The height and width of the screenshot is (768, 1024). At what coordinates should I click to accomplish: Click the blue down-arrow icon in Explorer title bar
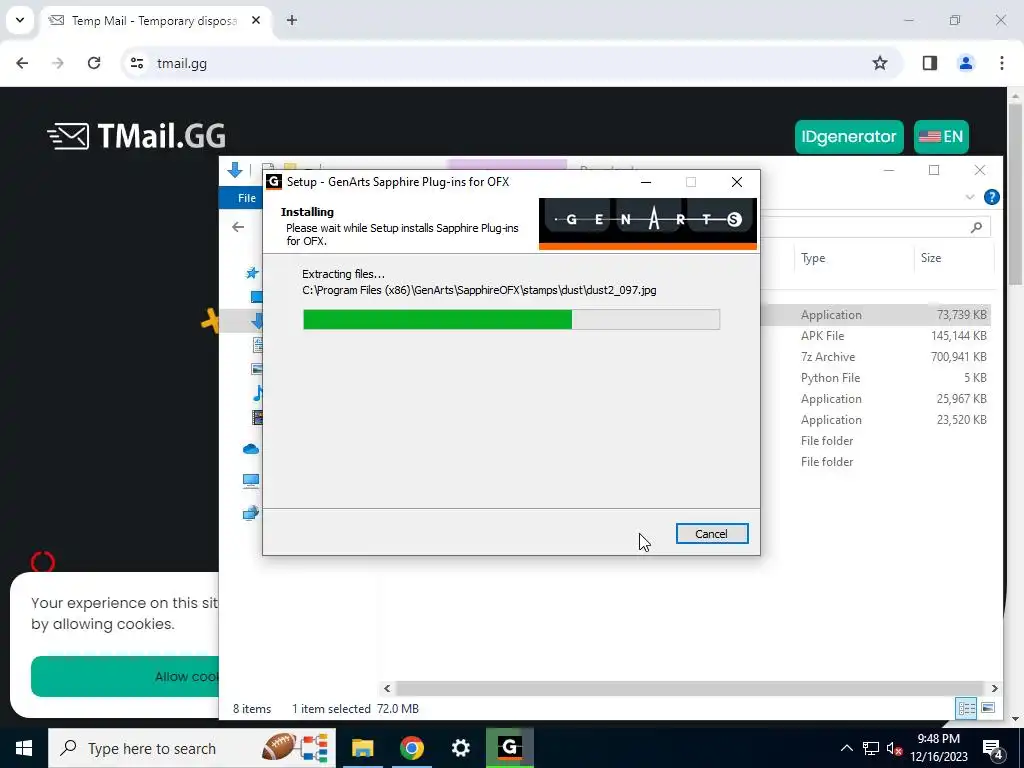click(x=235, y=170)
